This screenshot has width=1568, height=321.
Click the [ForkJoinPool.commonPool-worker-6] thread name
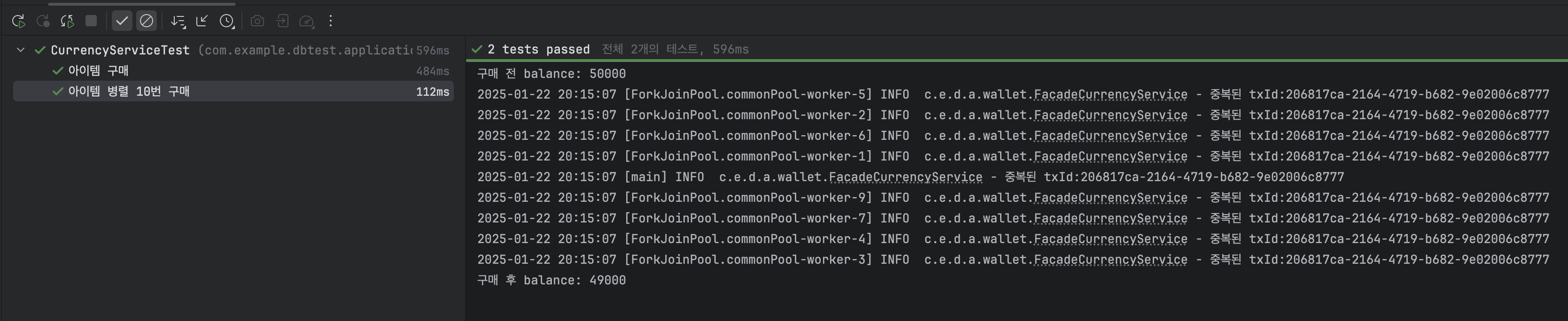(x=748, y=136)
